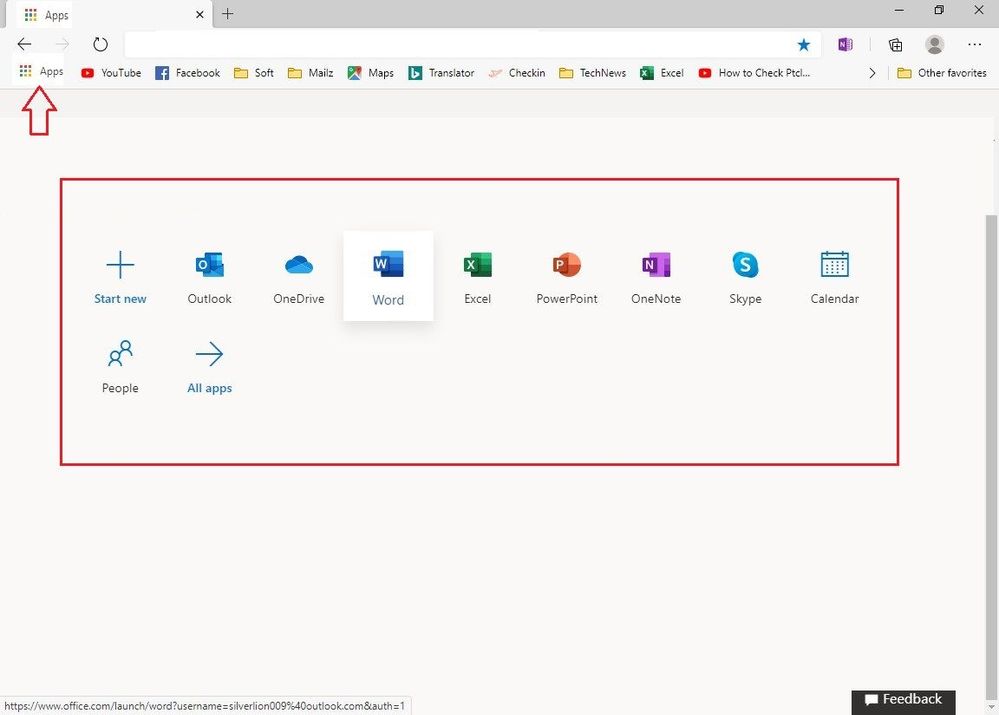The image size is (999, 715).
Task: Refresh the current page
Action: point(100,44)
